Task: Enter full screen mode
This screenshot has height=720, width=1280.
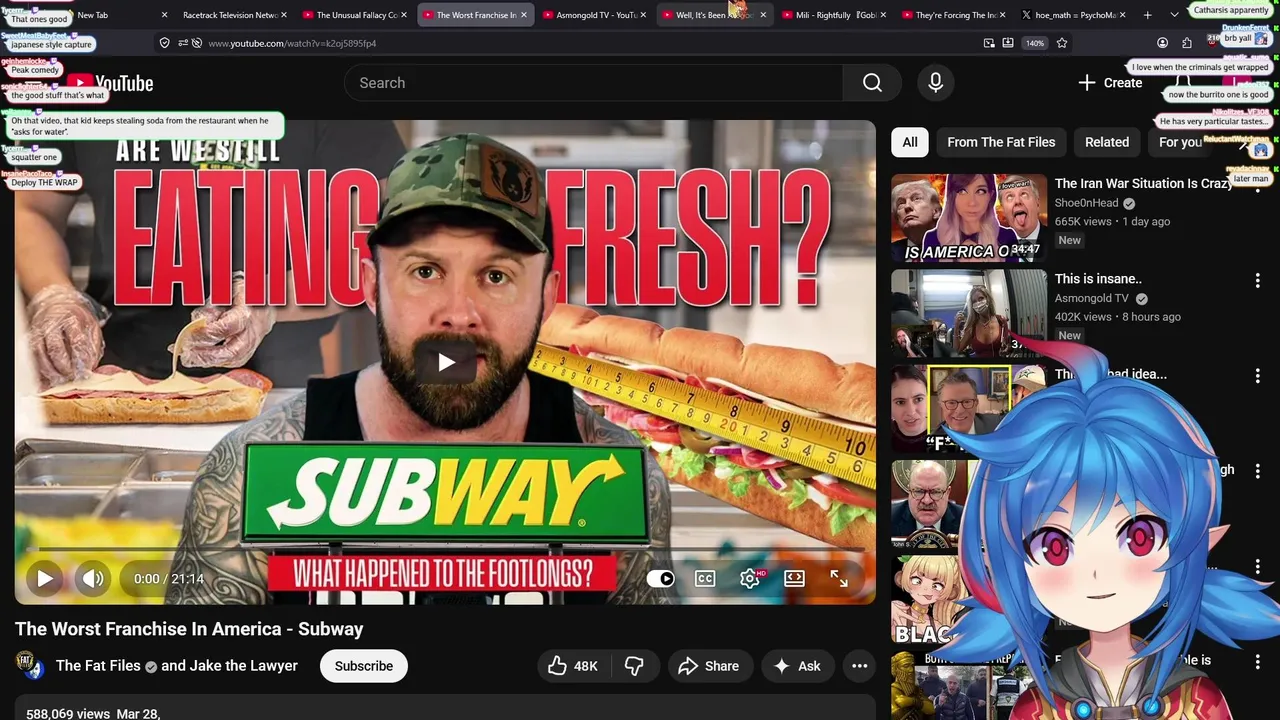Action: 839,578
